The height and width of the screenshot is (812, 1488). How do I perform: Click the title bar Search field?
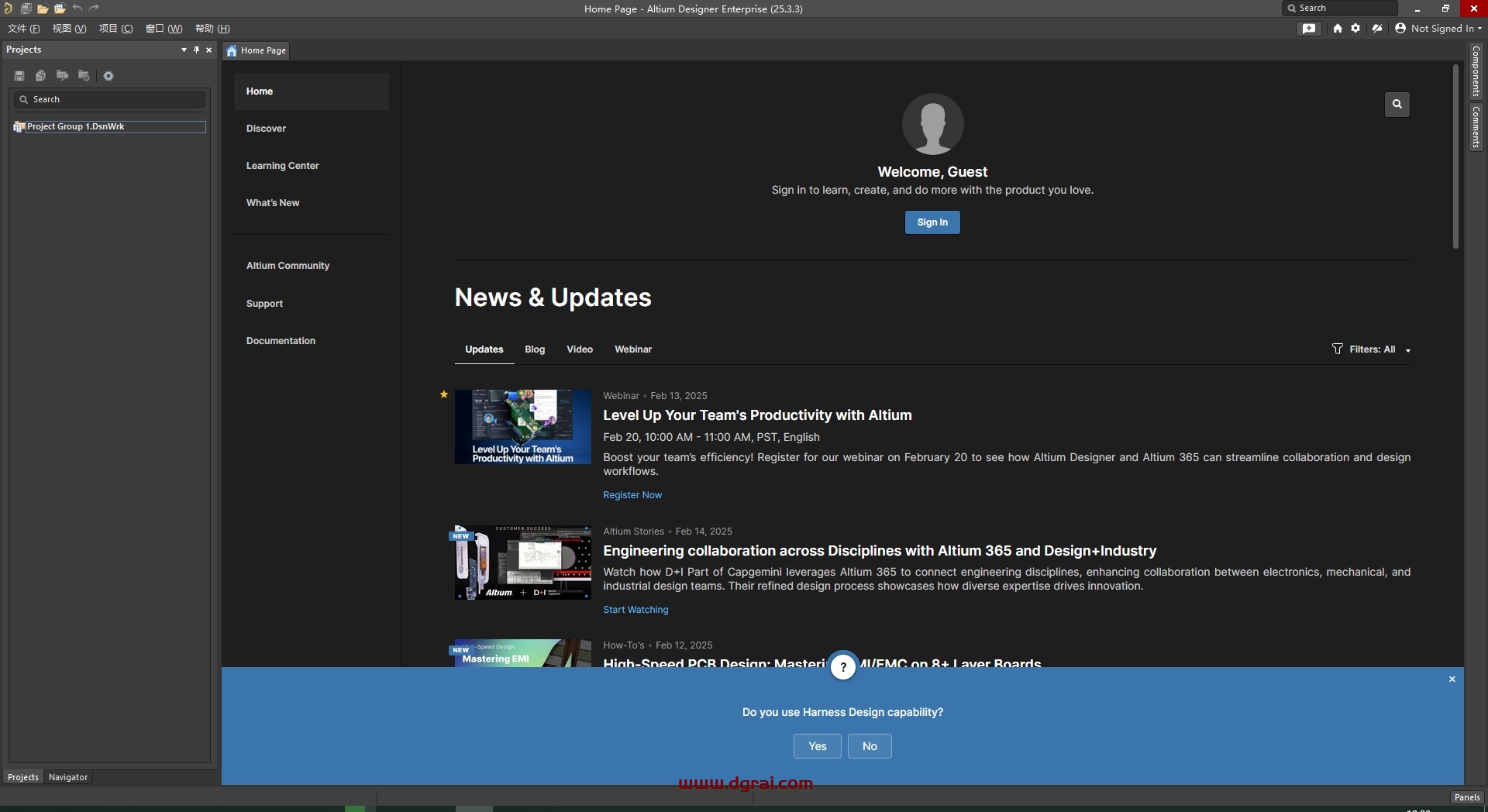point(1340,8)
